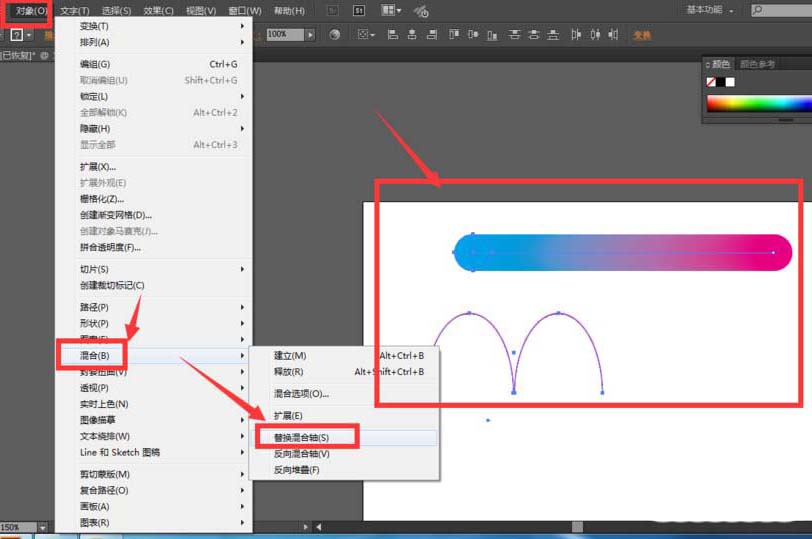Viewport: 812px width, 539px height.
Task: Open the 100% opacity dropdown arrow
Action: coord(310,34)
